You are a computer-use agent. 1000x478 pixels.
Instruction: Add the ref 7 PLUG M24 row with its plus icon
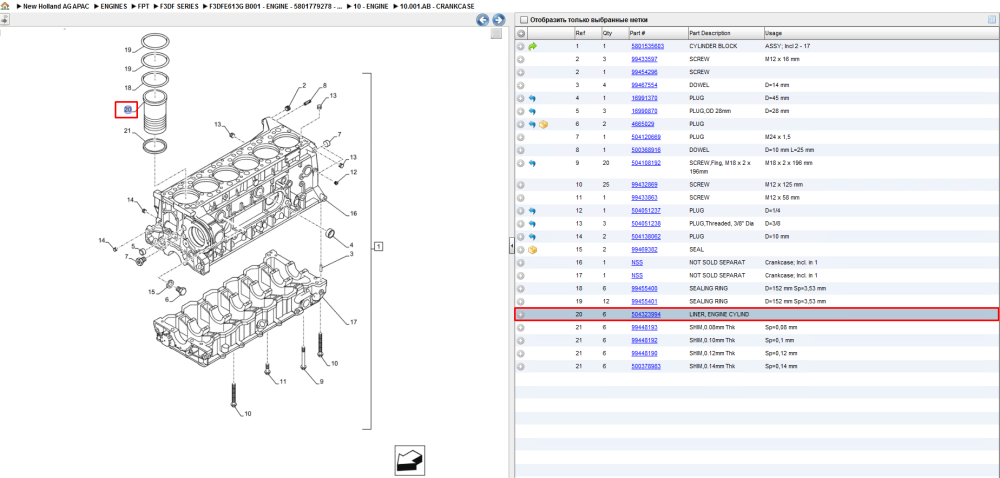click(521, 137)
